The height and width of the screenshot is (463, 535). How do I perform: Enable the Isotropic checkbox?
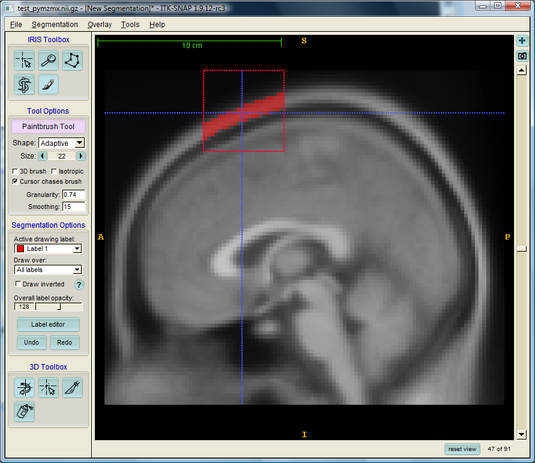(54, 171)
